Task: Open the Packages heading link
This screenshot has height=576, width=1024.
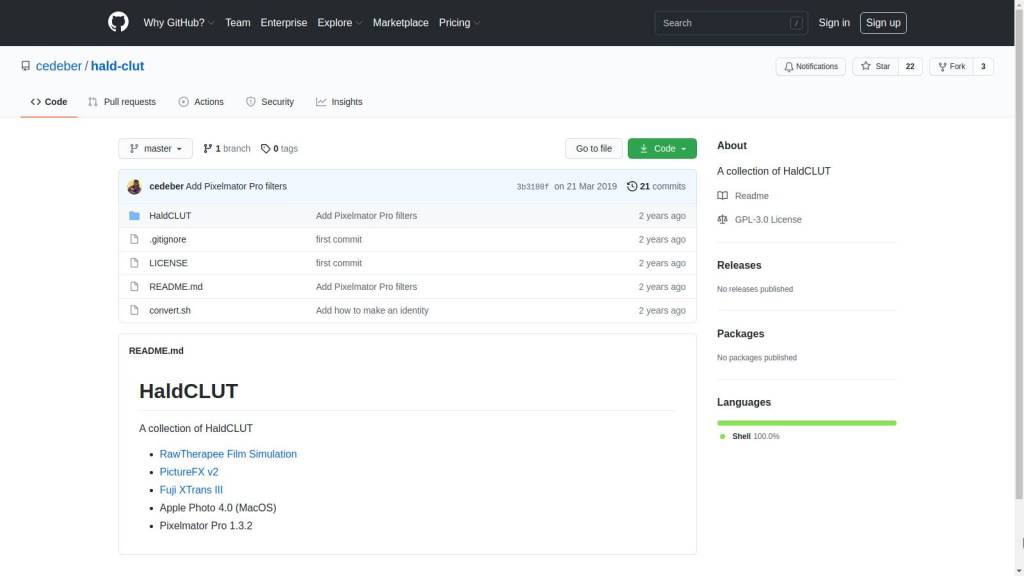Action: [741, 334]
